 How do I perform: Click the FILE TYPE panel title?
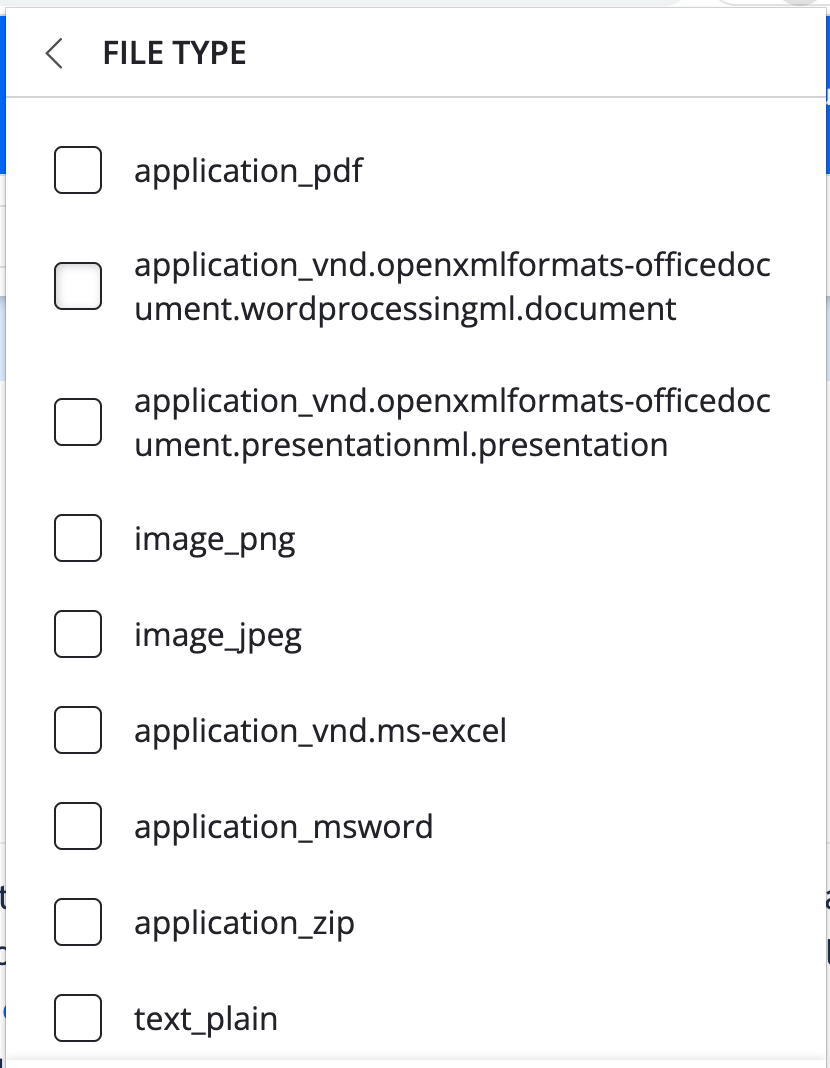pyautogui.click(x=173, y=53)
